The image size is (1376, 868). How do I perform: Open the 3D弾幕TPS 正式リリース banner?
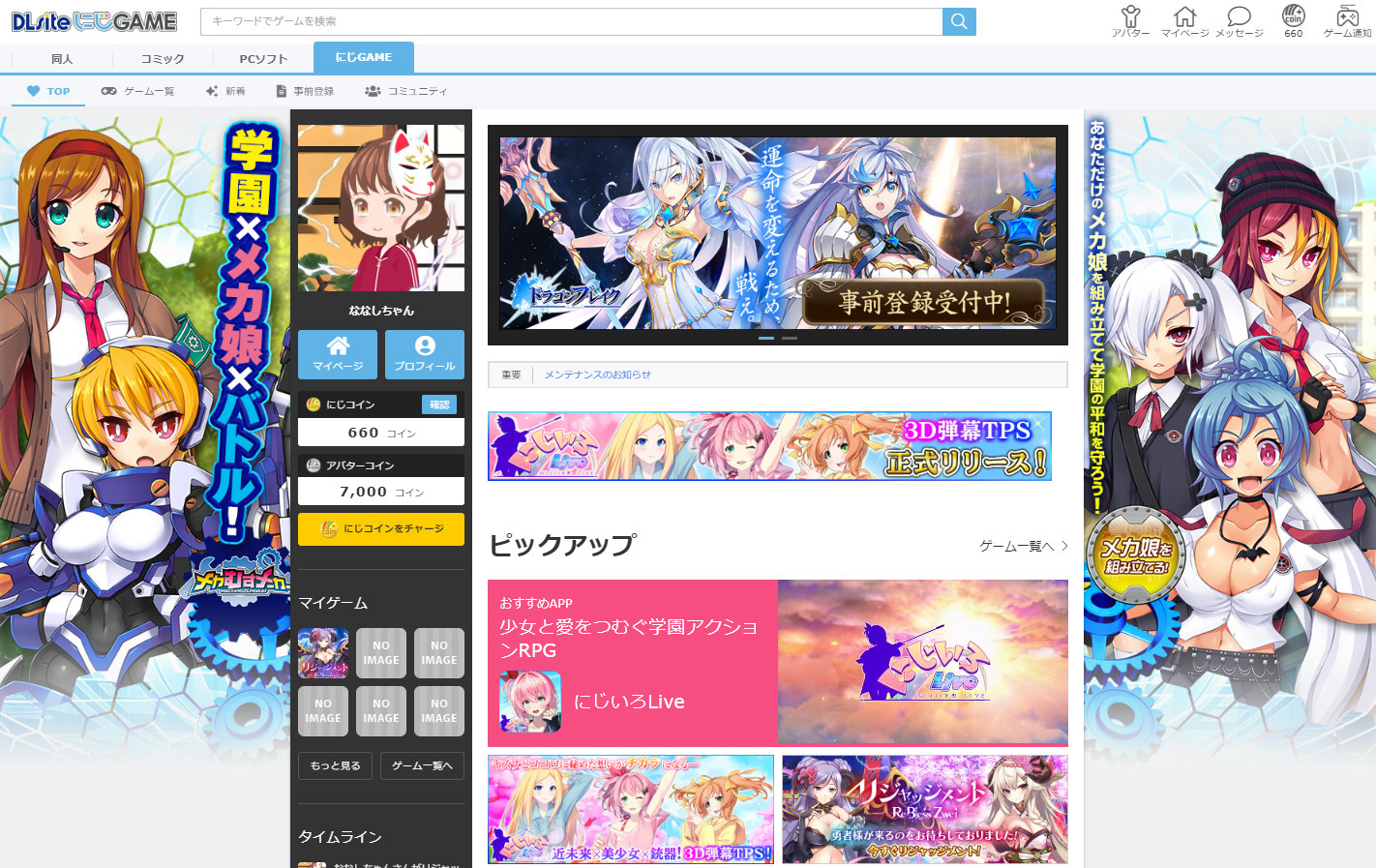tap(769, 446)
